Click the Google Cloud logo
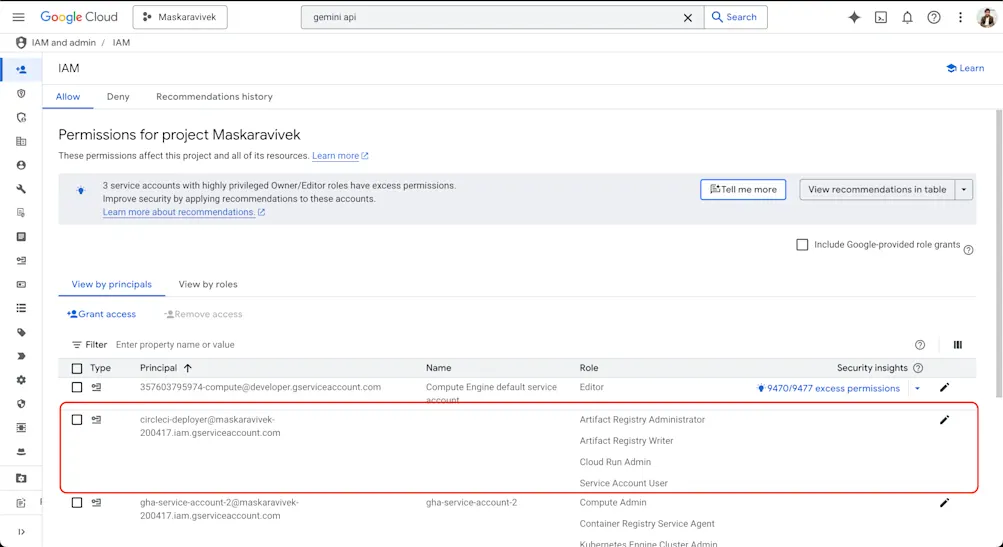This screenshot has width=1003, height=547. coord(79,17)
